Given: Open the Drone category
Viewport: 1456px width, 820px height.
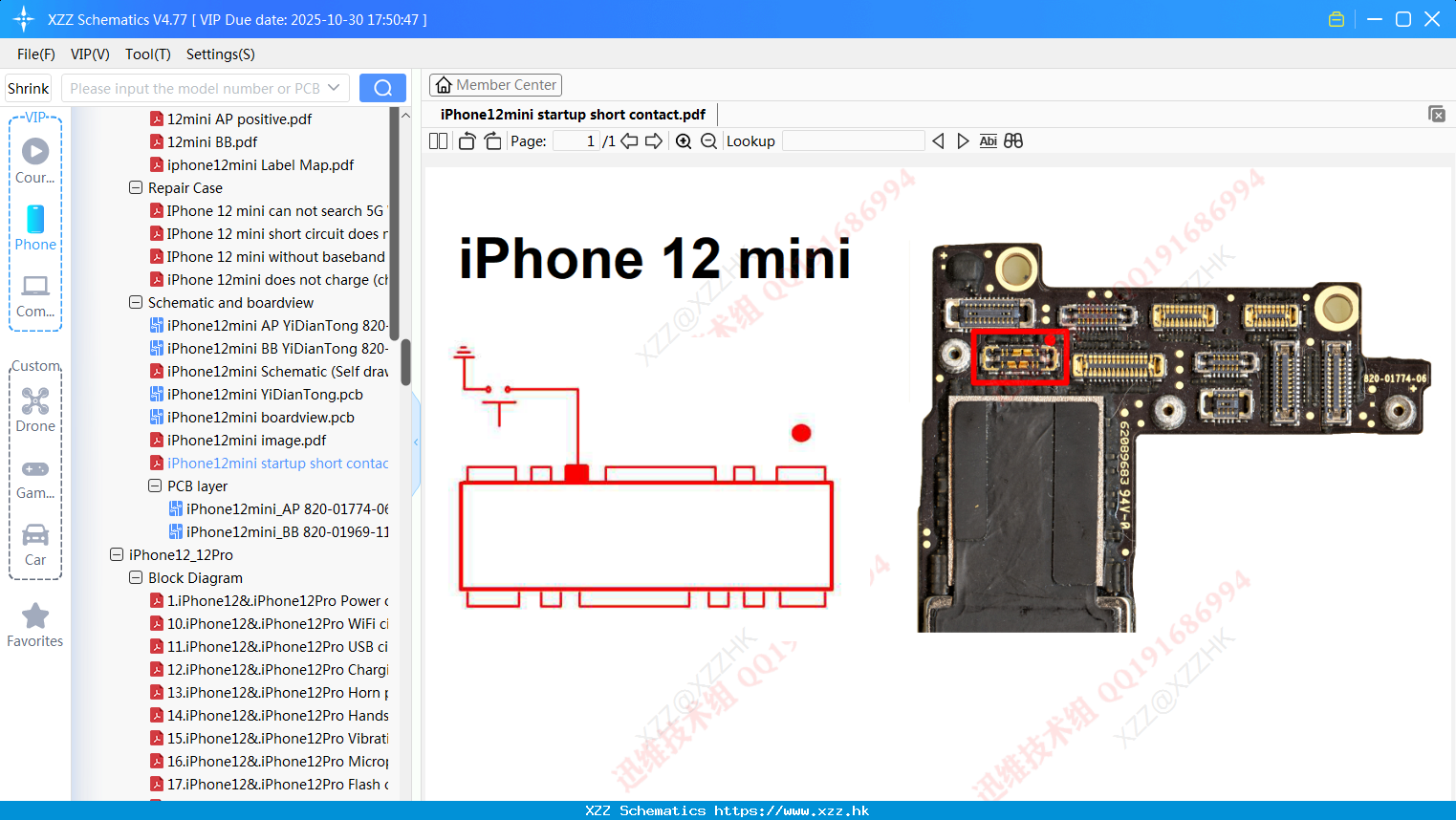Looking at the screenshot, I should 35,400.
